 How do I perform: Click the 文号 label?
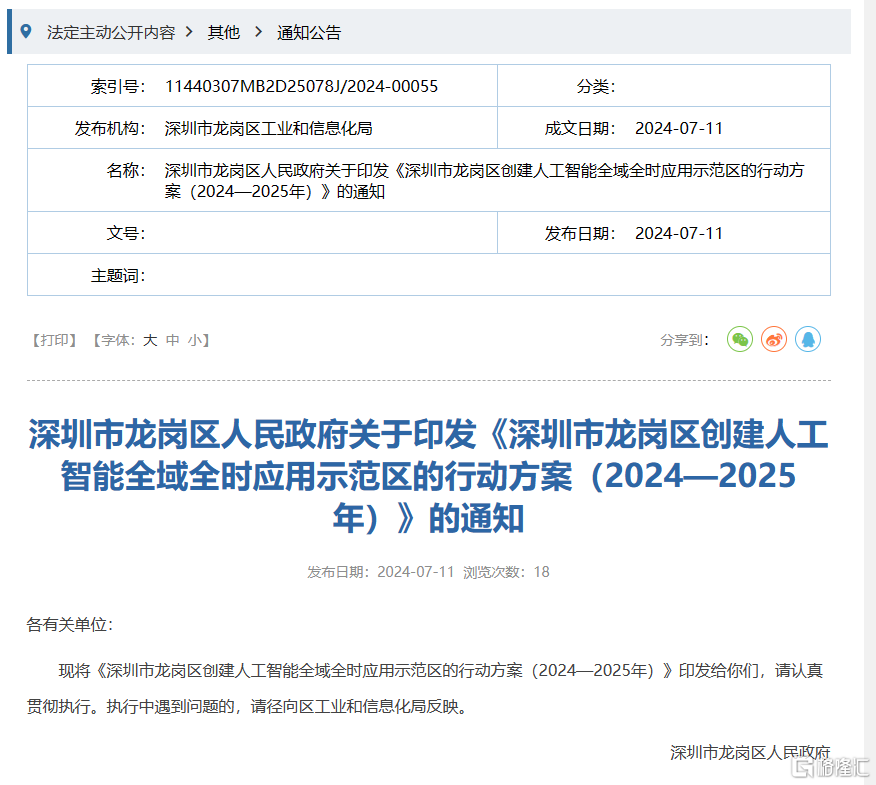pyautogui.click(x=126, y=233)
